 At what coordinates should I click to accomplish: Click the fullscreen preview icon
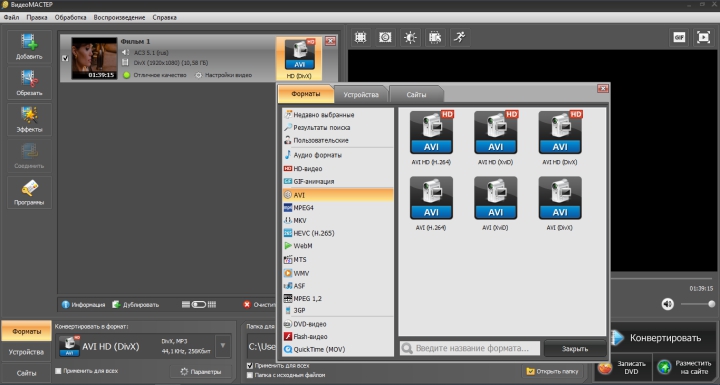(703, 37)
